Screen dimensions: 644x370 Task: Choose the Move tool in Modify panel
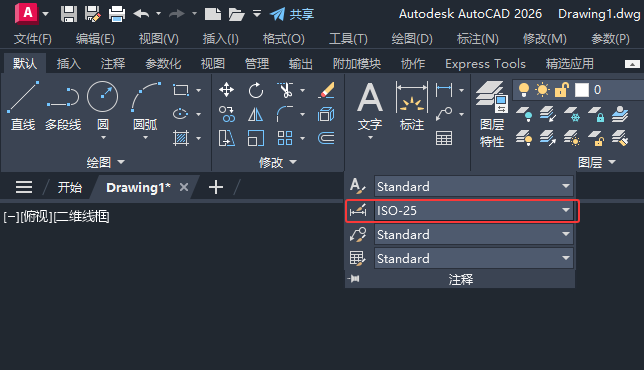[x=226, y=90]
